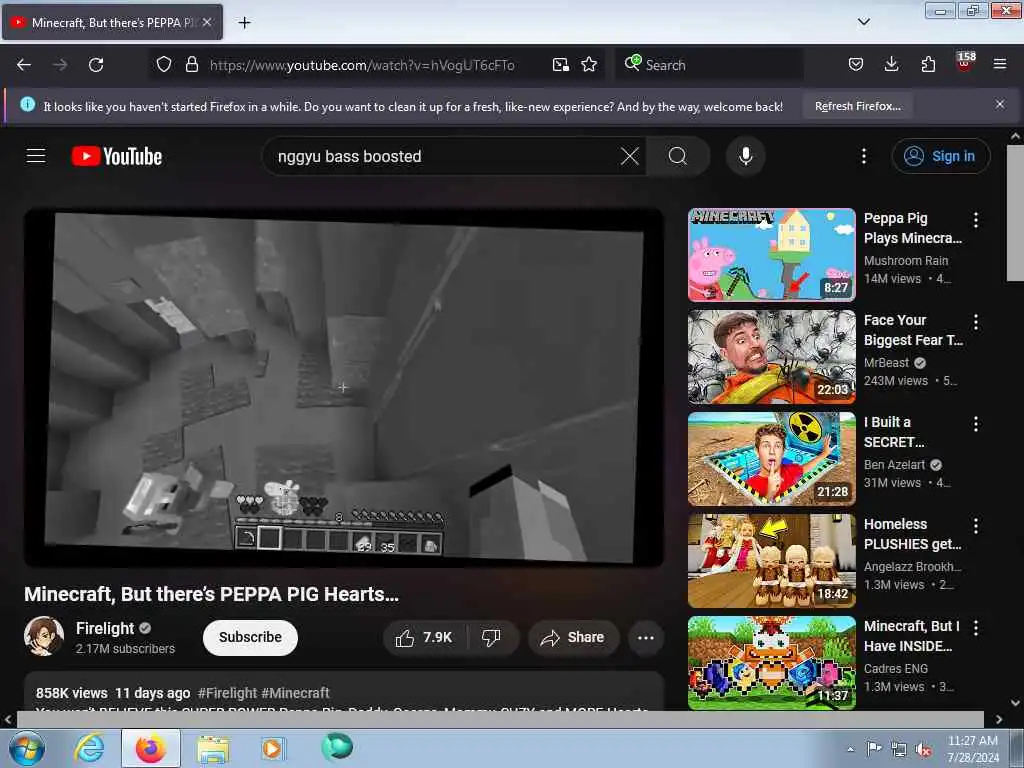The image size is (1024, 768).
Task: Open options menu for Peppa Pig Plays video
Action: pos(976,219)
